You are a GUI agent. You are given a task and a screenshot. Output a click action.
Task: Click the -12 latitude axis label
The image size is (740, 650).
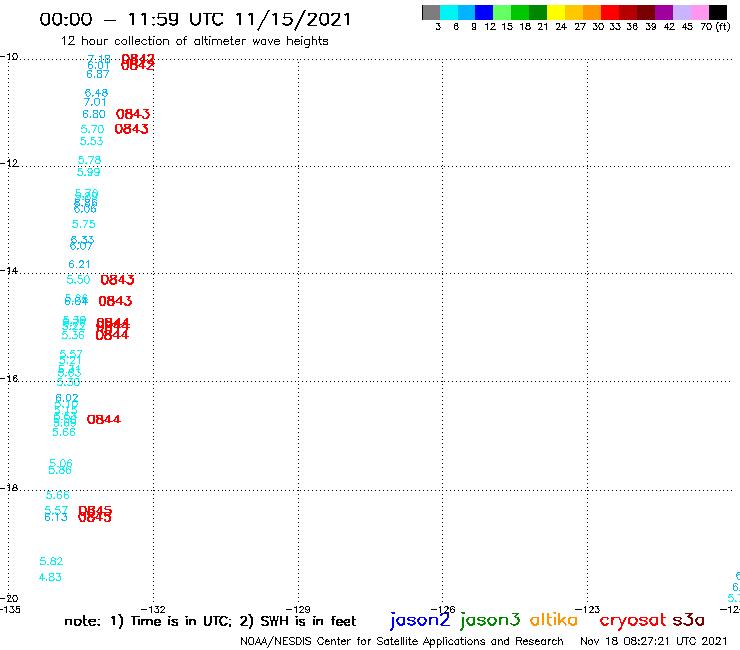9,163
